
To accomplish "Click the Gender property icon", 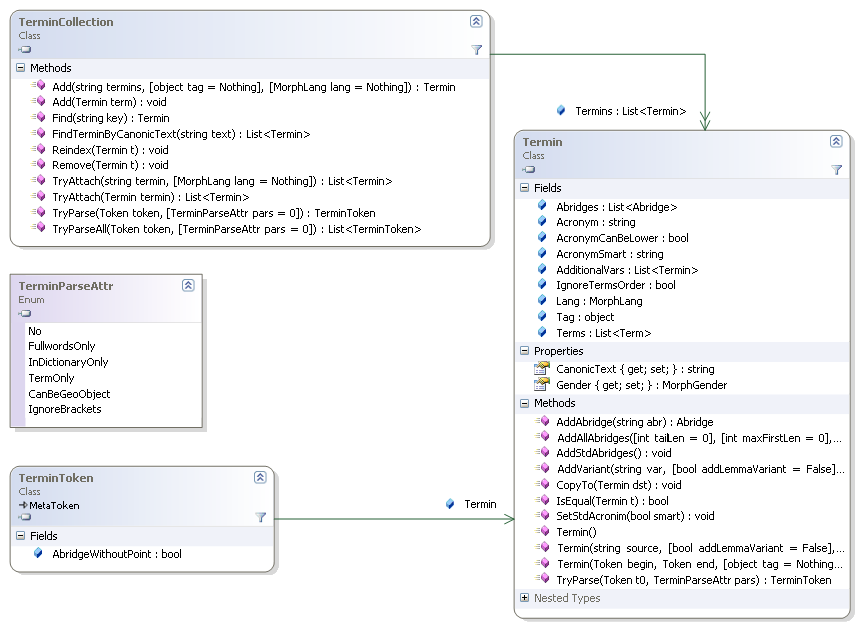I will pos(541,385).
